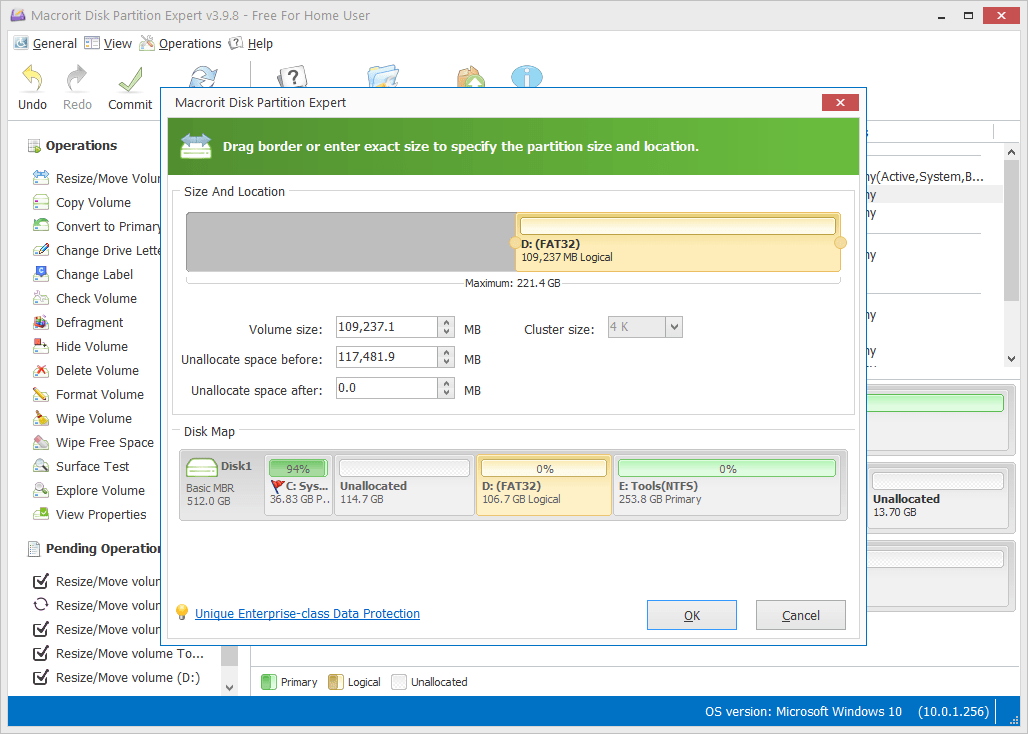The height and width of the screenshot is (734, 1028).
Task: Increase Unallocate space before value
Action: (x=446, y=353)
